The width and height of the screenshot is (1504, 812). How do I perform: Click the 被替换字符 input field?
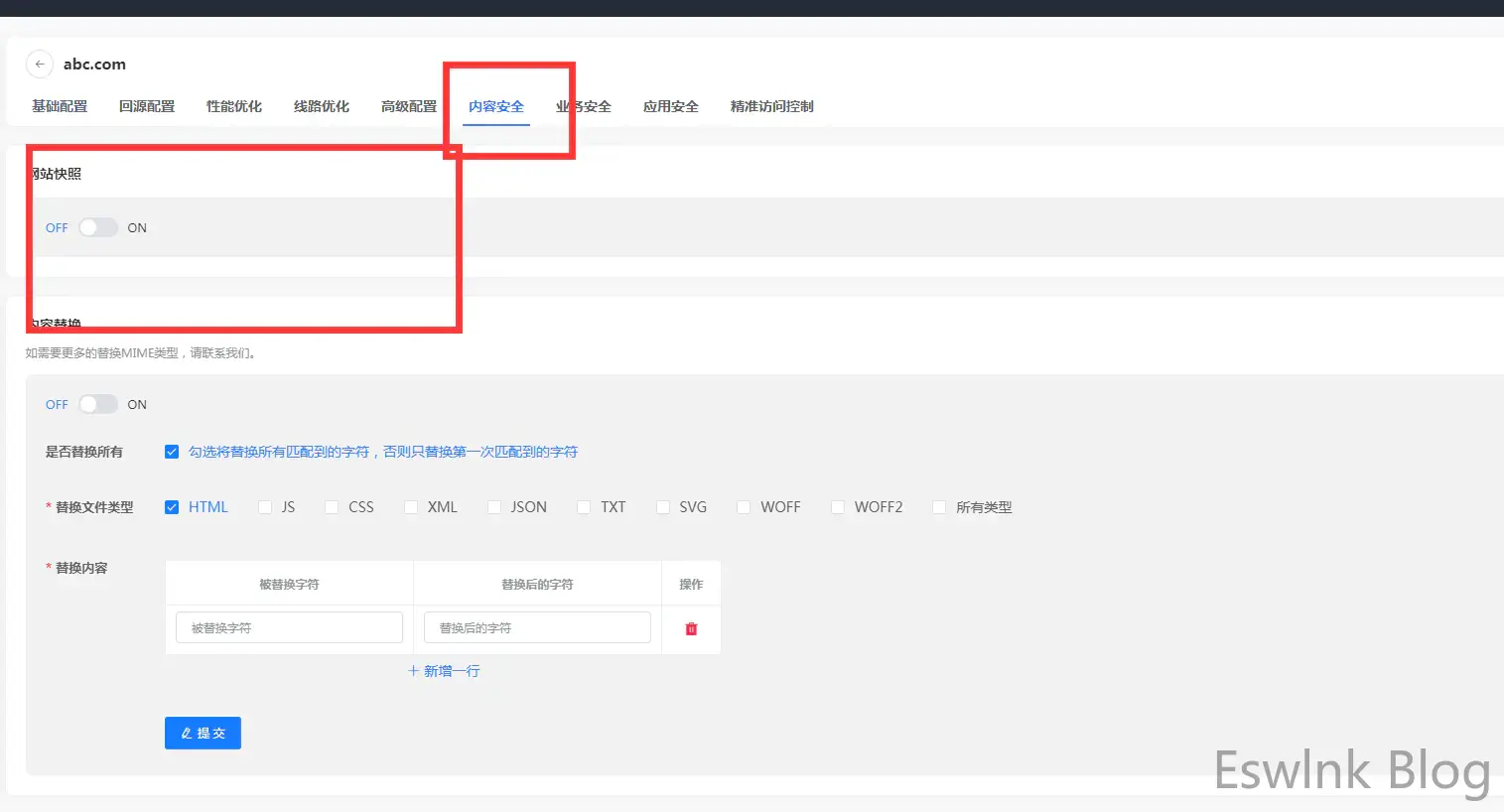point(289,627)
